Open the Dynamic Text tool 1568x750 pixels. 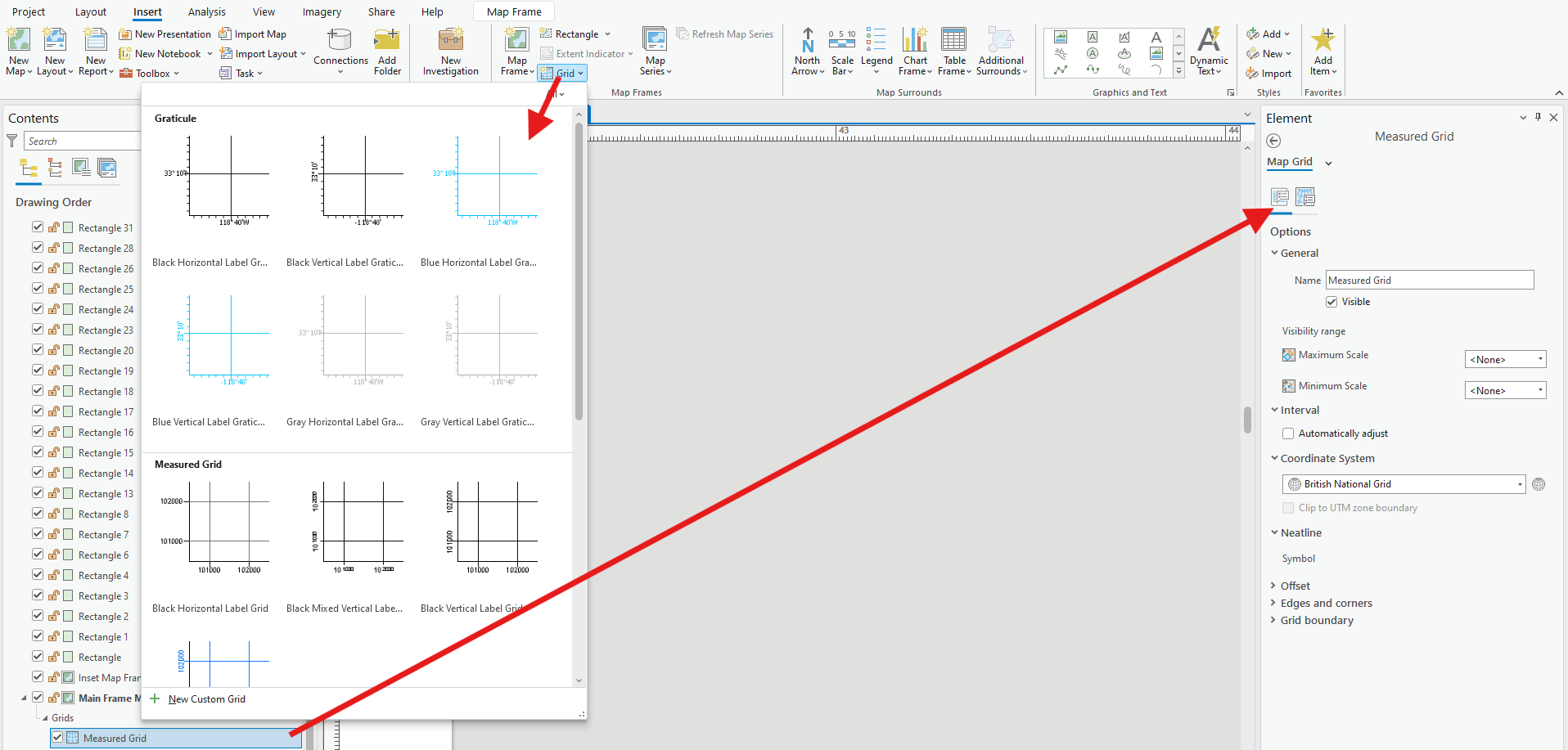pyautogui.click(x=1209, y=49)
